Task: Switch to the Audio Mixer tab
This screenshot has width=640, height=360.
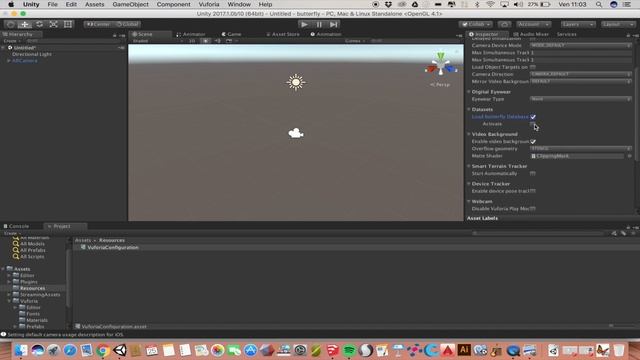Action: [x=531, y=34]
